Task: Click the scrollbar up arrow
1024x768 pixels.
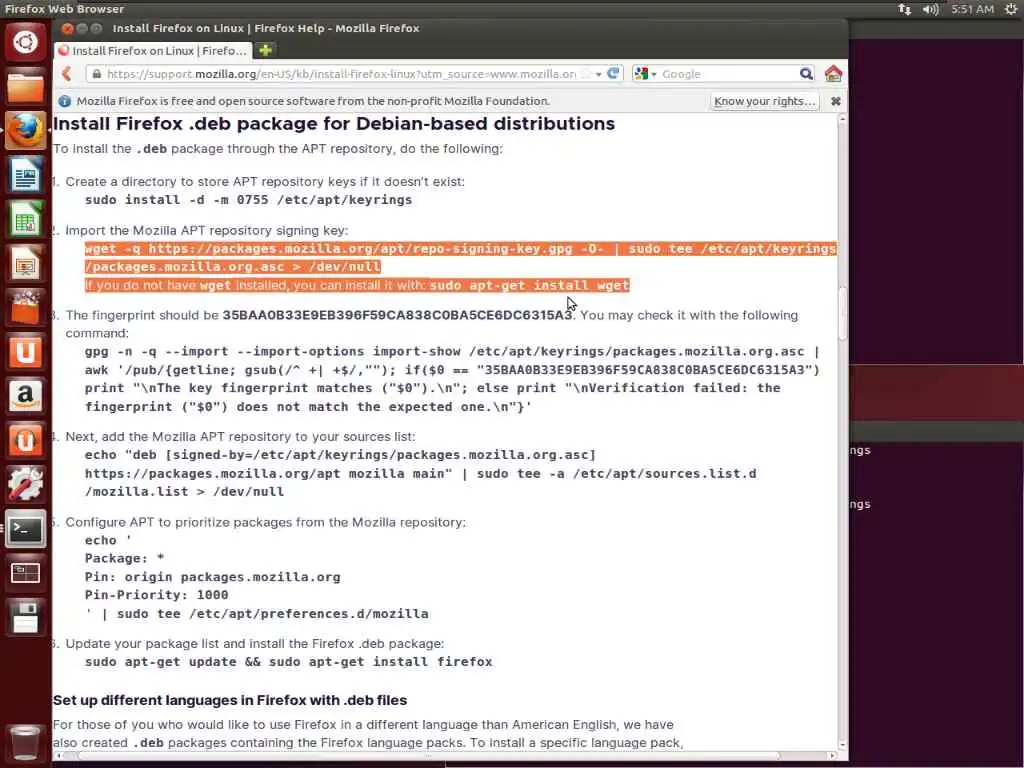Action: click(x=842, y=120)
